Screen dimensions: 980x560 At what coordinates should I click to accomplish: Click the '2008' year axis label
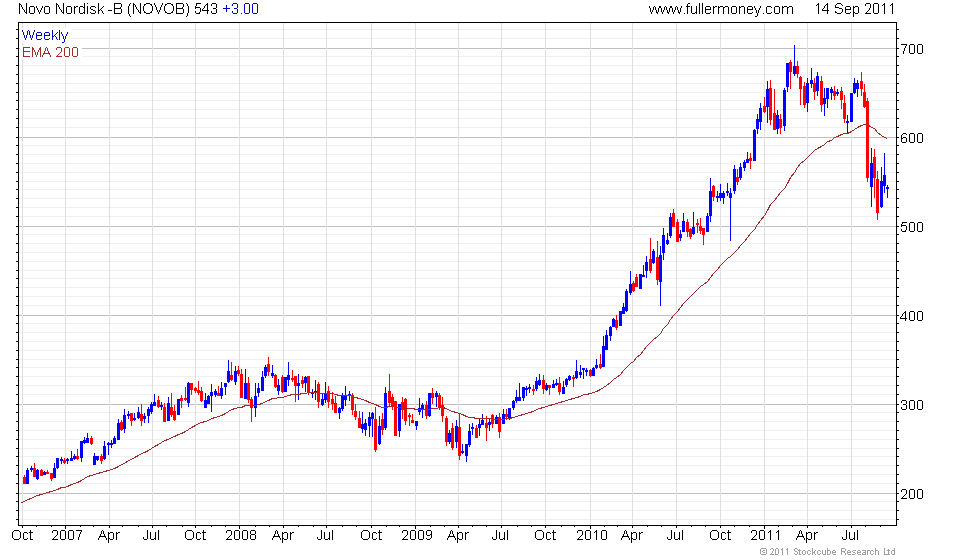pyautogui.click(x=241, y=536)
